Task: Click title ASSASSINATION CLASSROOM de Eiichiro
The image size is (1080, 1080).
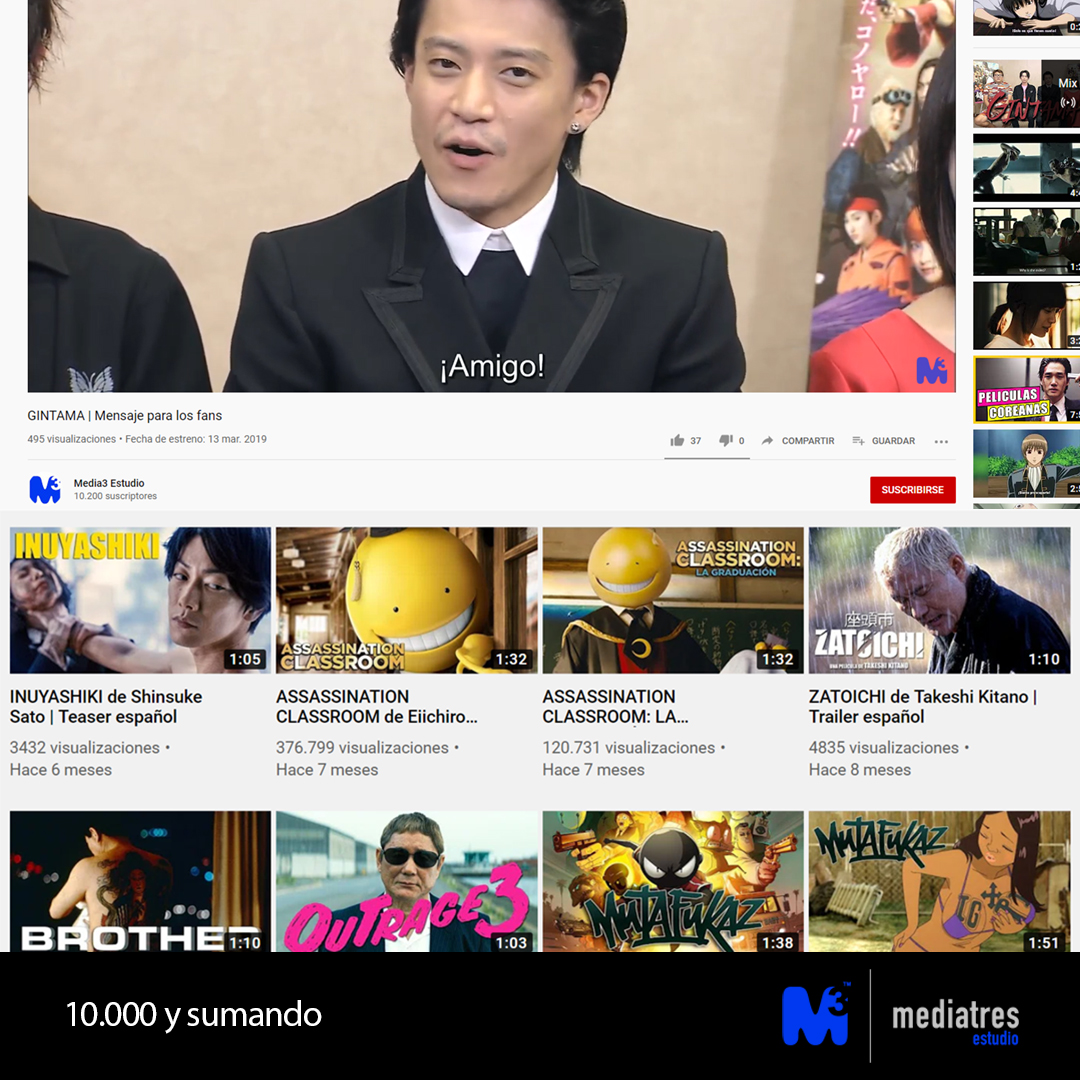Action: coord(377,707)
